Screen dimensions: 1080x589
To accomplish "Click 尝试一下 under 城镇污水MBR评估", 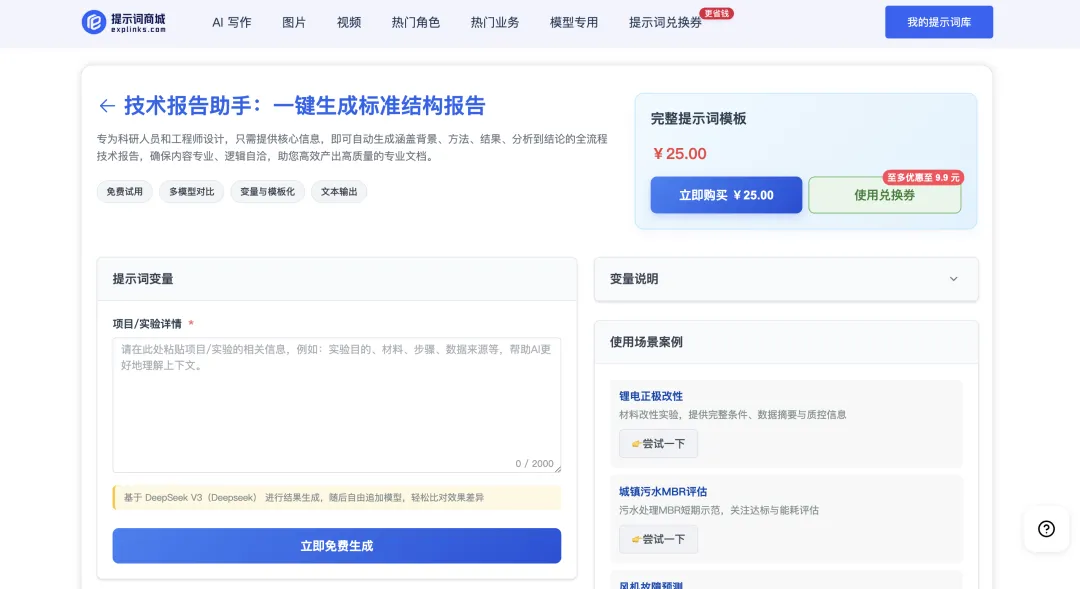I will tap(658, 539).
